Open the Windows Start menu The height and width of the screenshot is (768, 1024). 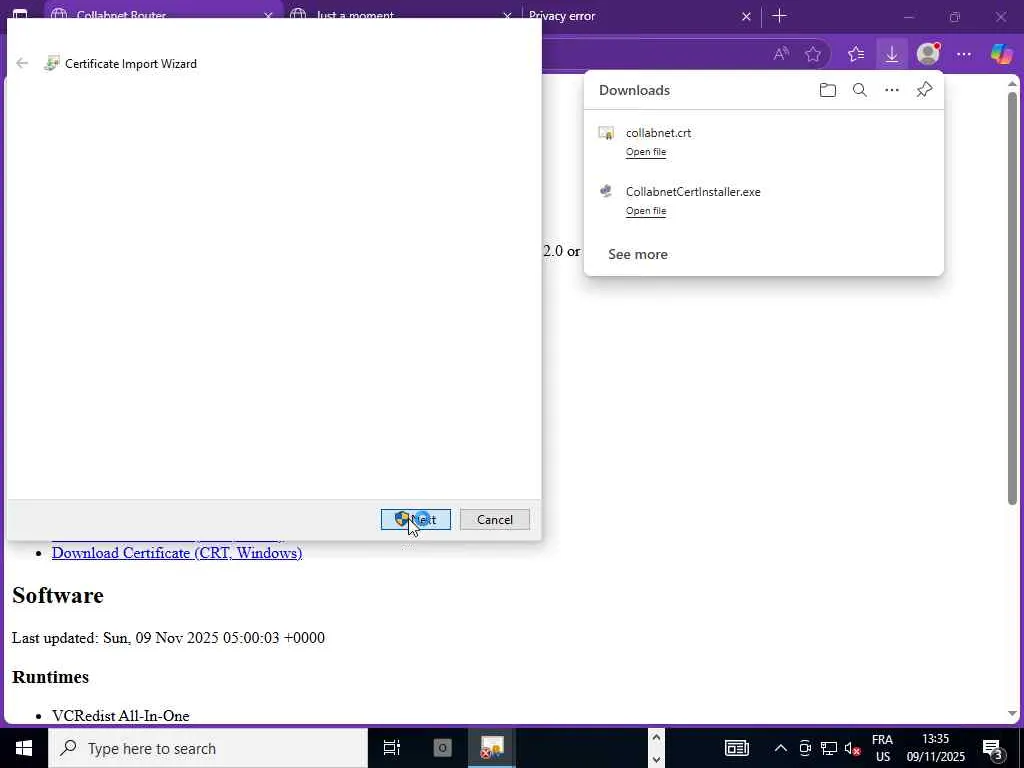[24, 748]
